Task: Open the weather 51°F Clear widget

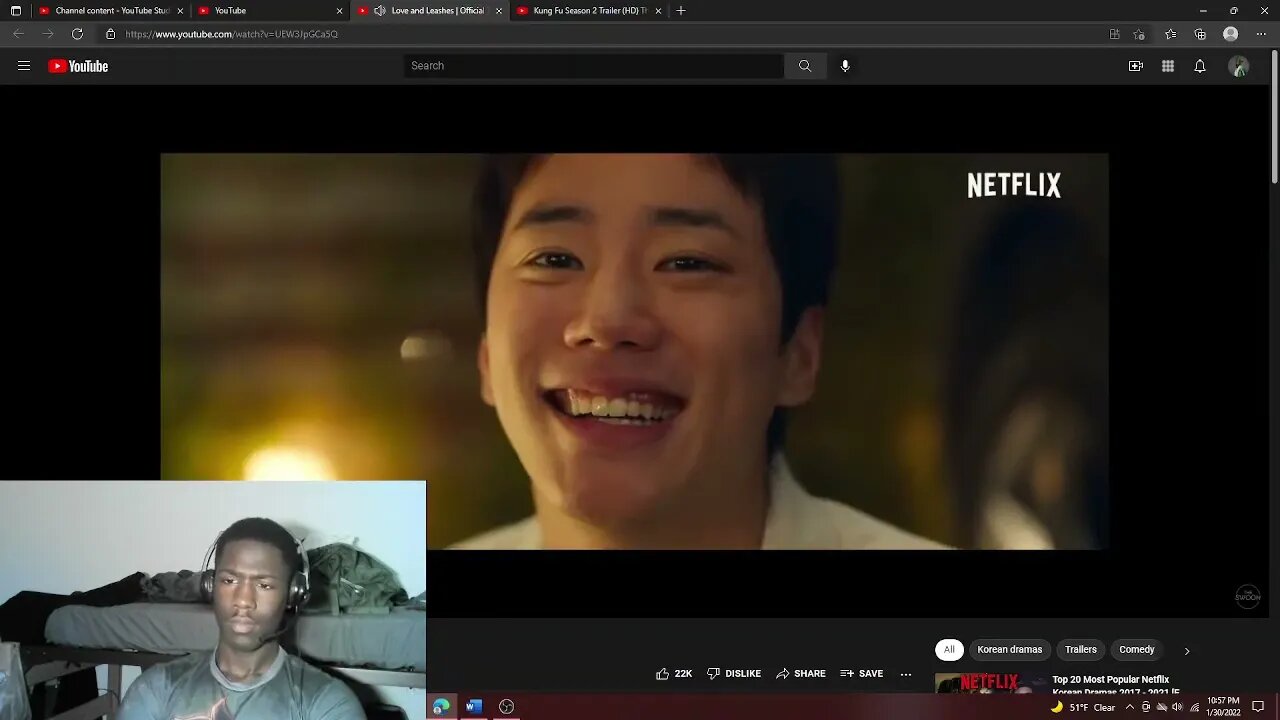Action: coord(1083,707)
